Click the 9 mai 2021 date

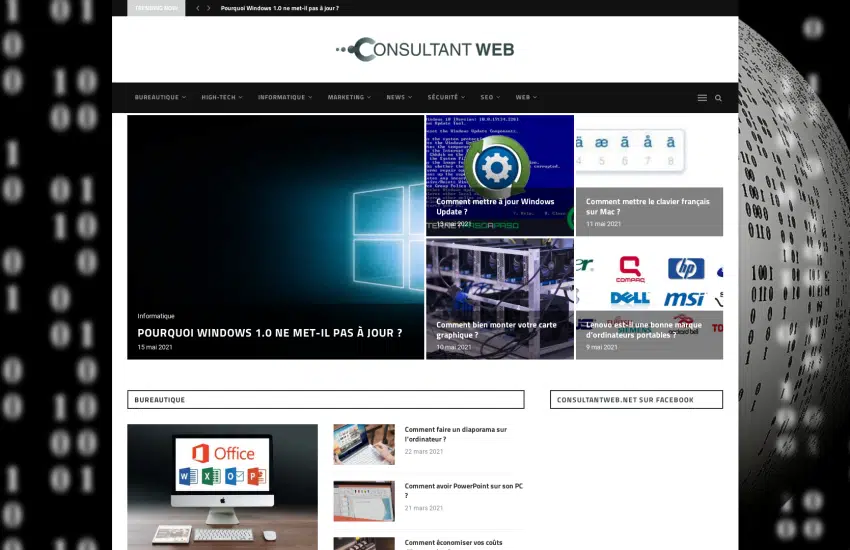pyautogui.click(x=601, y=347)
